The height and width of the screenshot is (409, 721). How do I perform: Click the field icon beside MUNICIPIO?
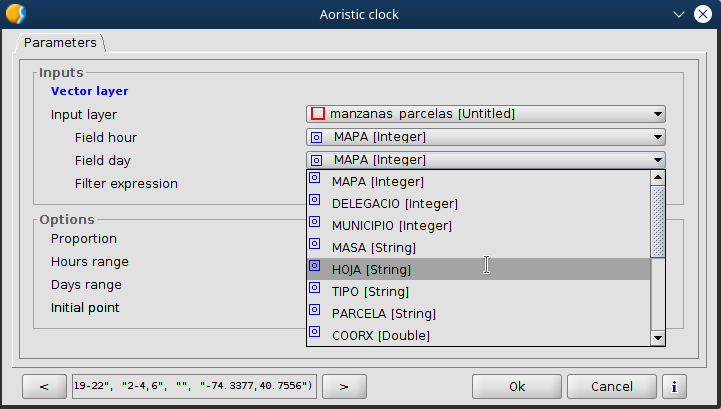tap(315, 225)
